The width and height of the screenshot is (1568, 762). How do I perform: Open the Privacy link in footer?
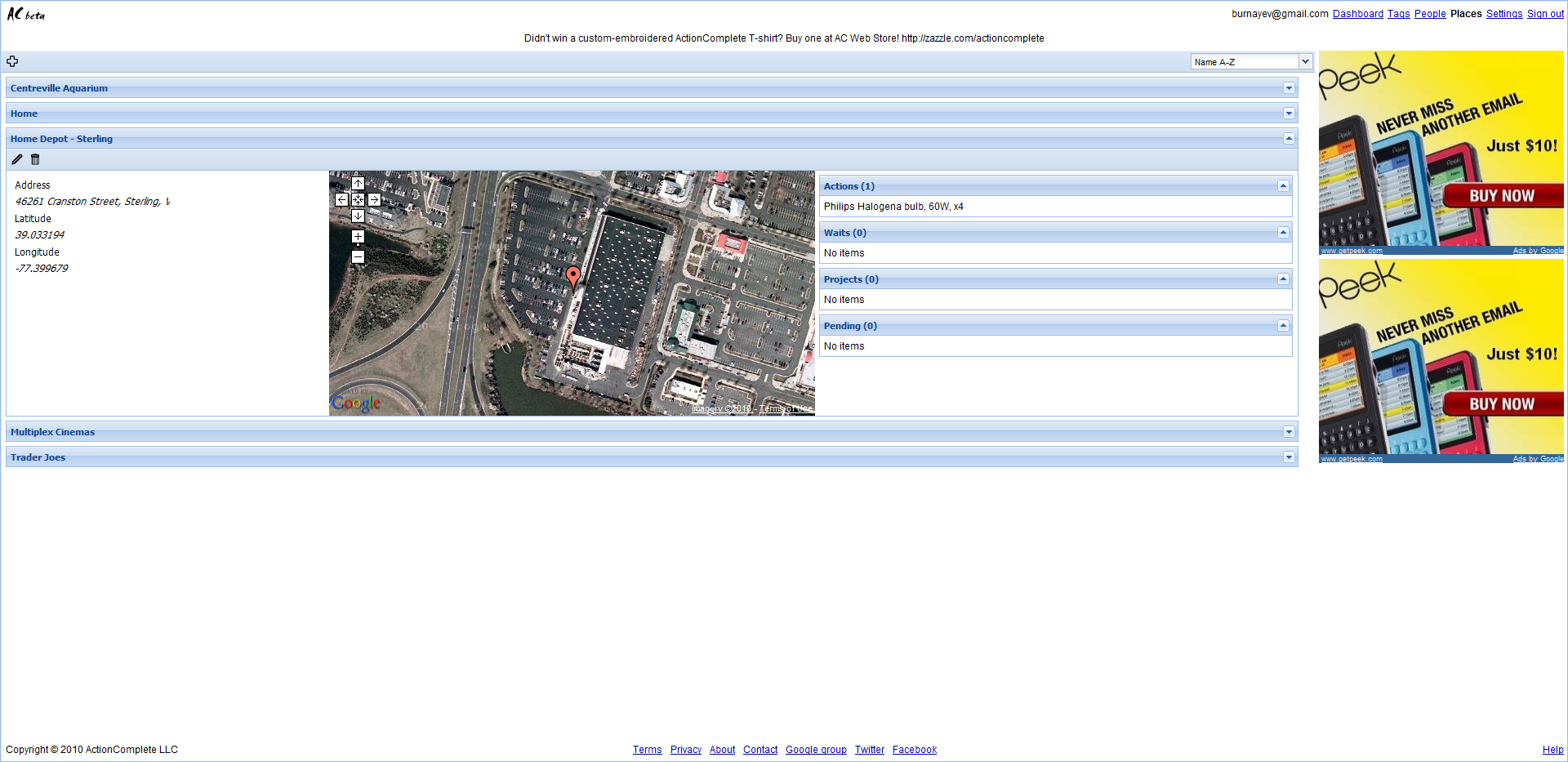[685, 750]
